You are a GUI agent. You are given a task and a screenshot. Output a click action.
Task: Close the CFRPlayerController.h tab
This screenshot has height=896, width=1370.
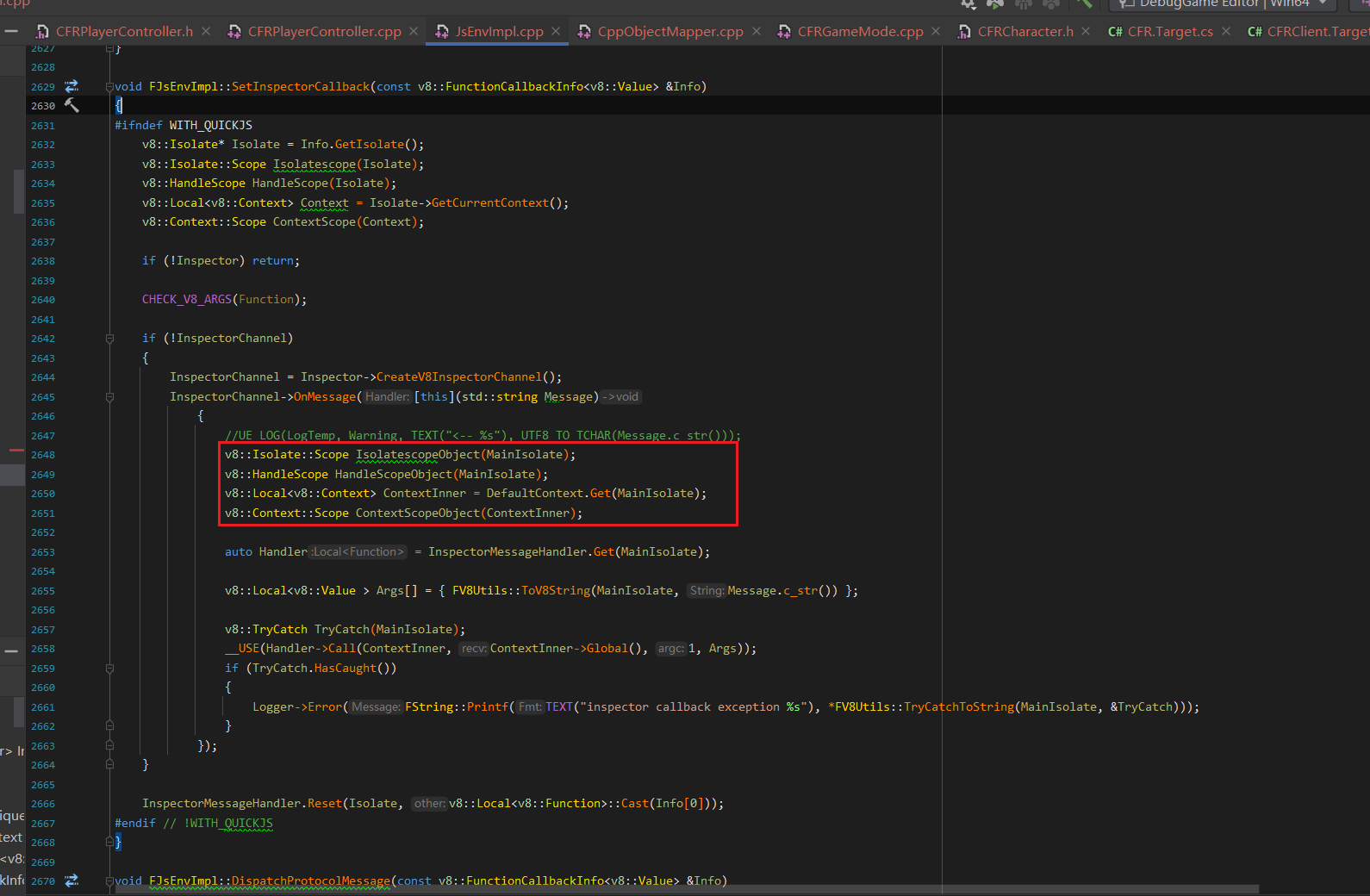[206, 31]
